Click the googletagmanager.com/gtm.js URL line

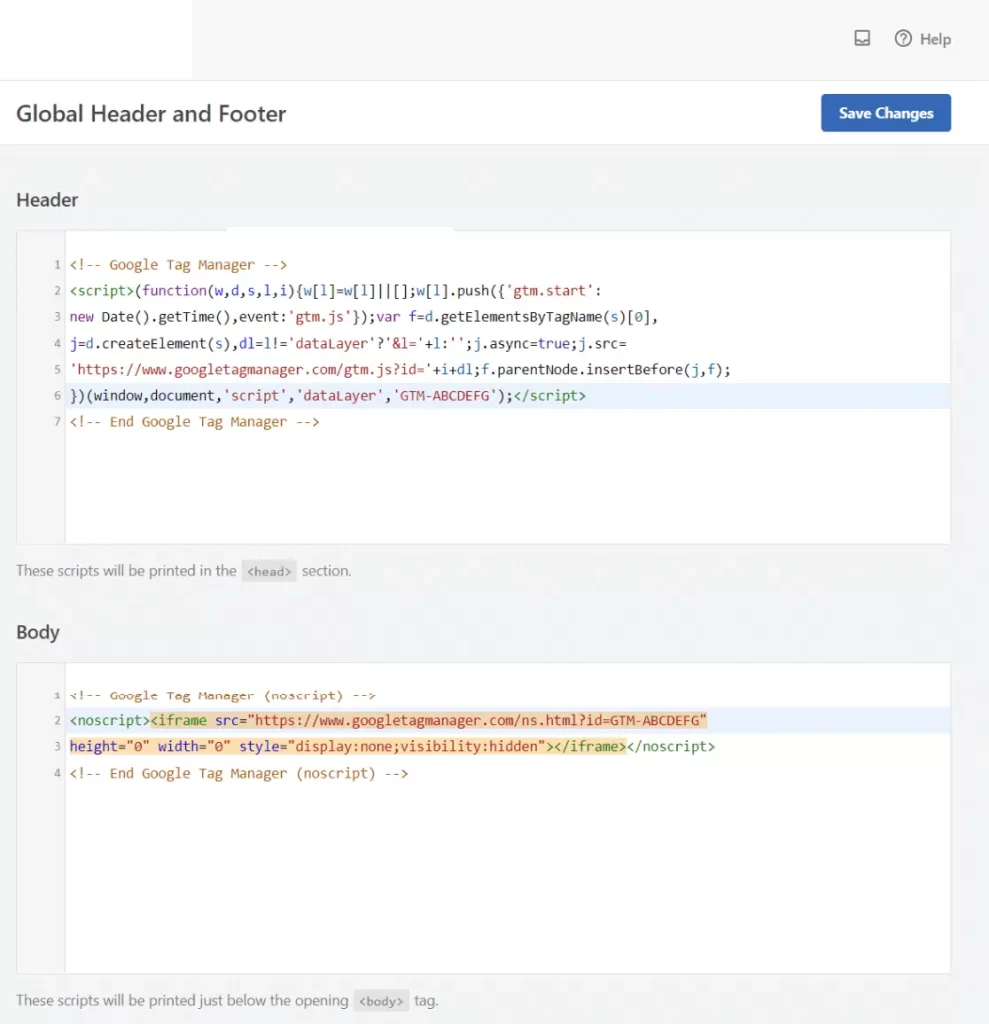click(400, 370)
